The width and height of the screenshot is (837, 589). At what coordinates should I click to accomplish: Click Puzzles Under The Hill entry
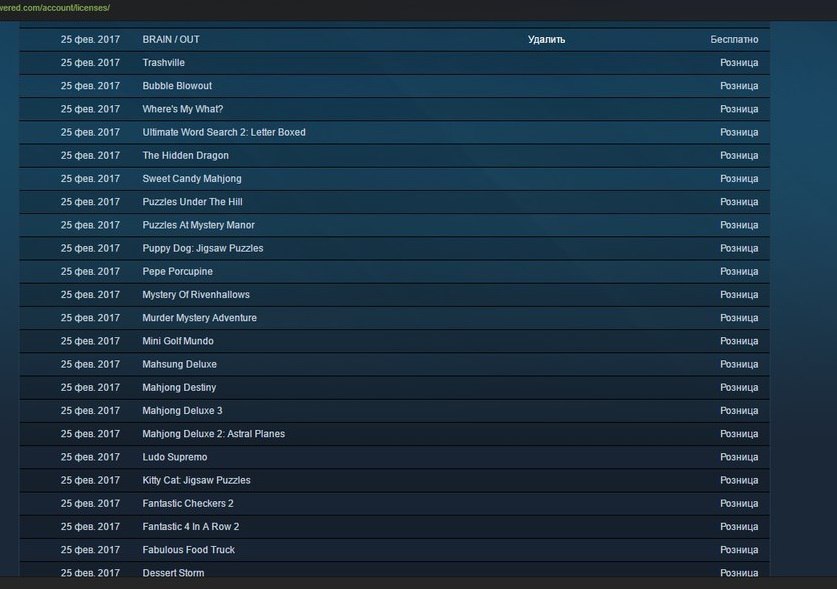192,202
